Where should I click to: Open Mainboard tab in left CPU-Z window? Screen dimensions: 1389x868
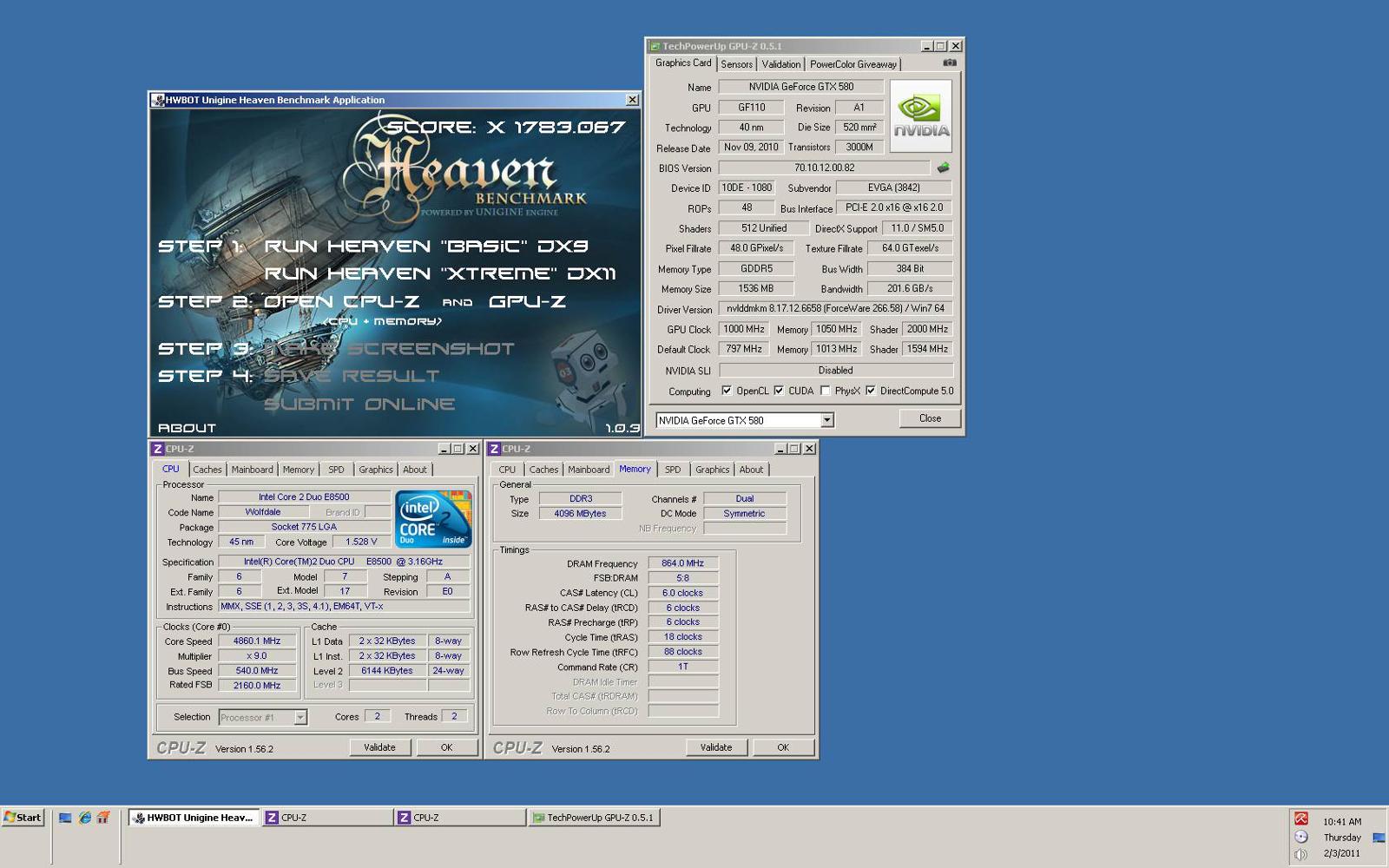point(252,470)
